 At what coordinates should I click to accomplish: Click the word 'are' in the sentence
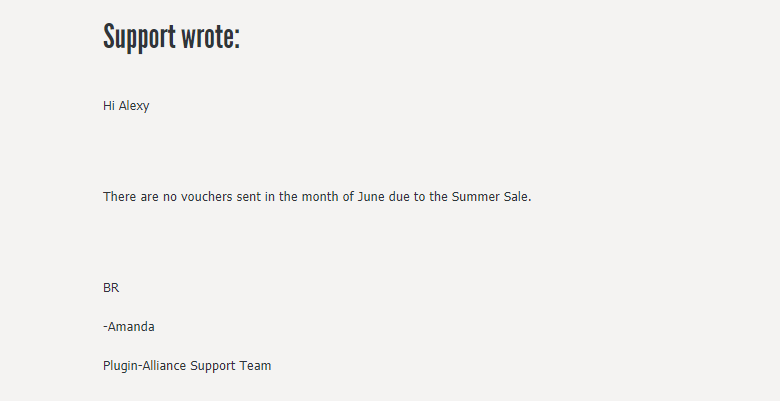[150, 197]
